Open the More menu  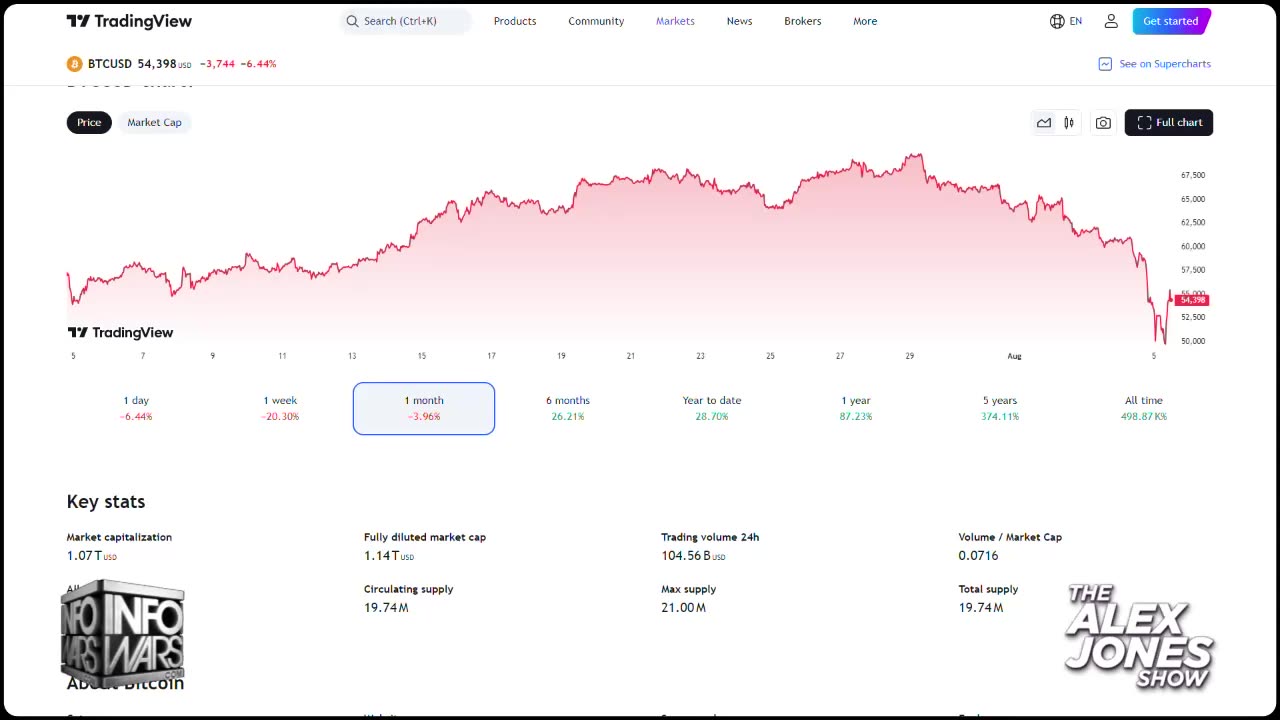[x=865, y=21]
